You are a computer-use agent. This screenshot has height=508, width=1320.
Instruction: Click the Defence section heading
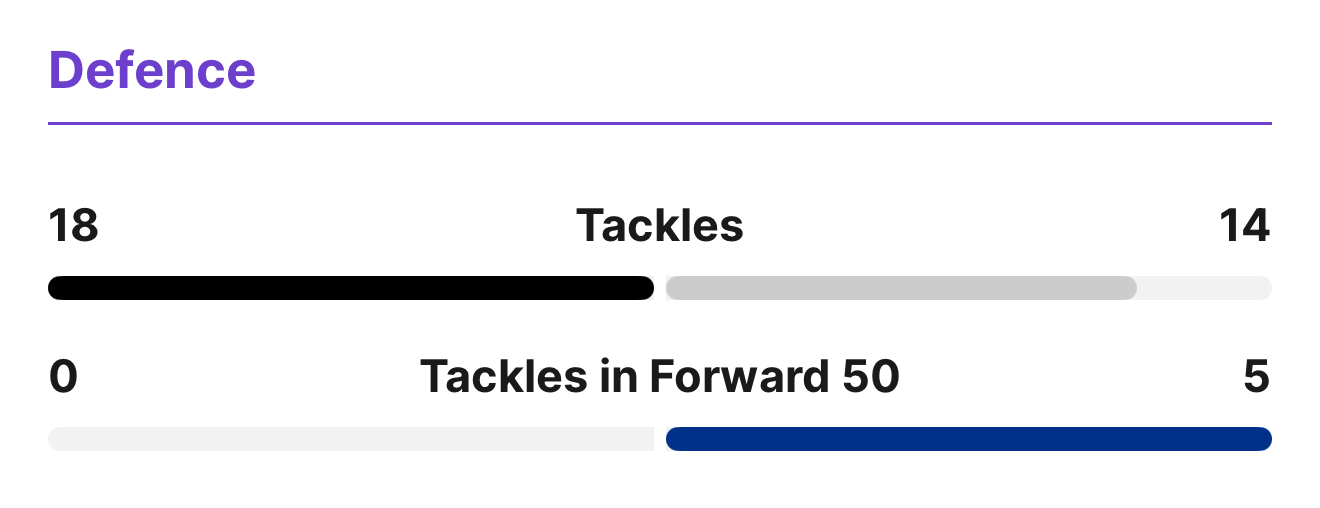(152, 71)
